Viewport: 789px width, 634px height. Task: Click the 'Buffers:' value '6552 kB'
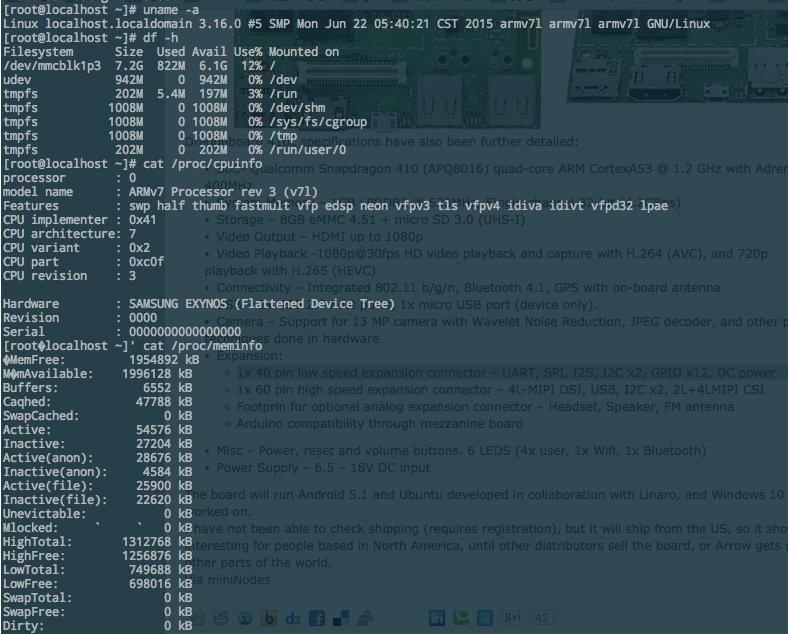point(168,388)
